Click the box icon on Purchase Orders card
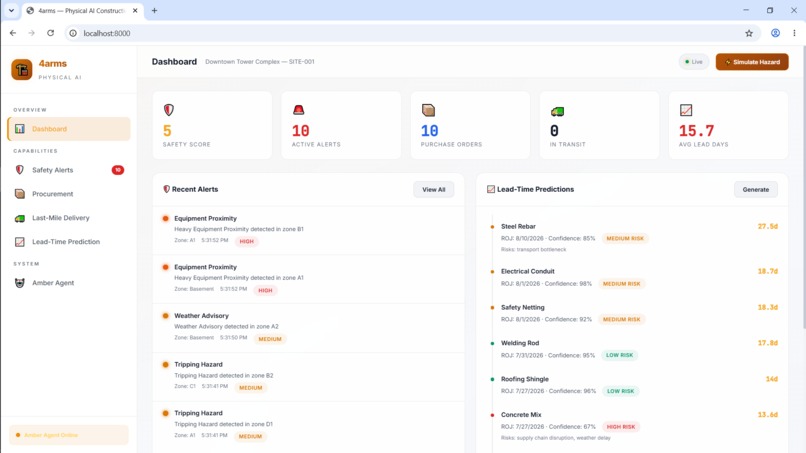The image size is (806, 453). [428, 110]
